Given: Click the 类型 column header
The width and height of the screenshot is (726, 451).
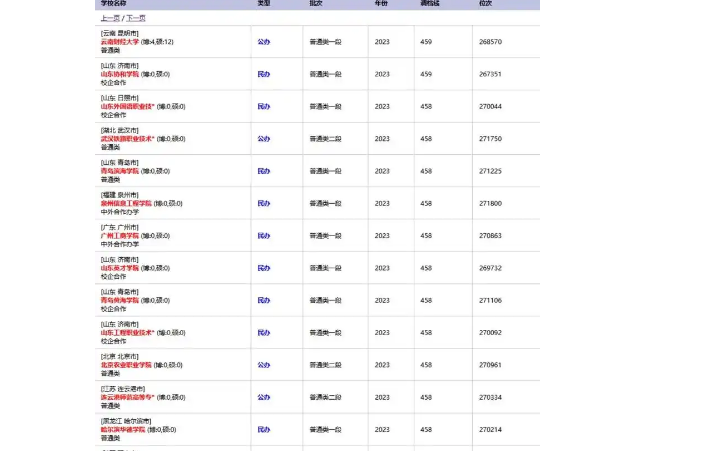Looking at the screenshot, I should (x=263, y=4).
